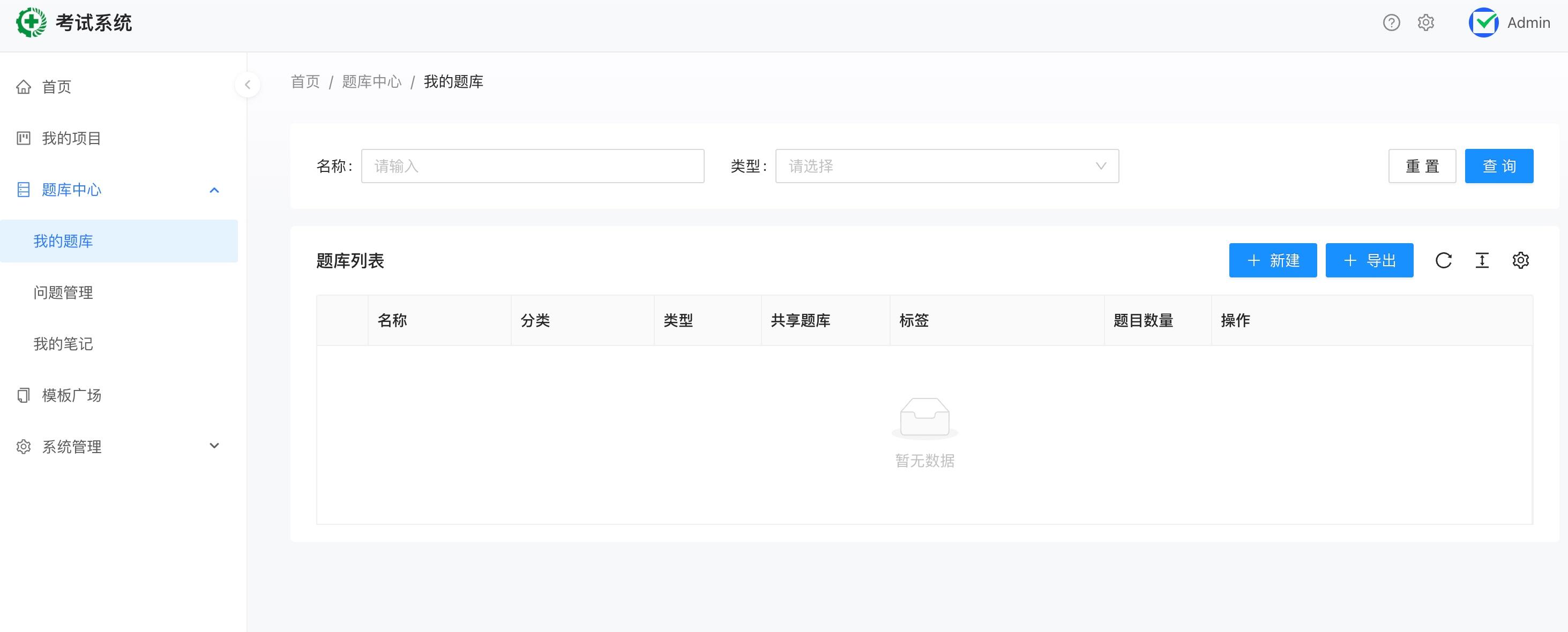Follow the 题库中心 breadcrumb link

coord(372,81)
